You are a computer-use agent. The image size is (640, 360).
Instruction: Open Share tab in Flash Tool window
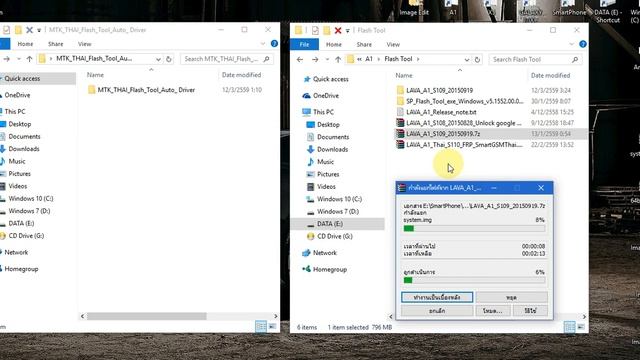[x=364, y=44]
